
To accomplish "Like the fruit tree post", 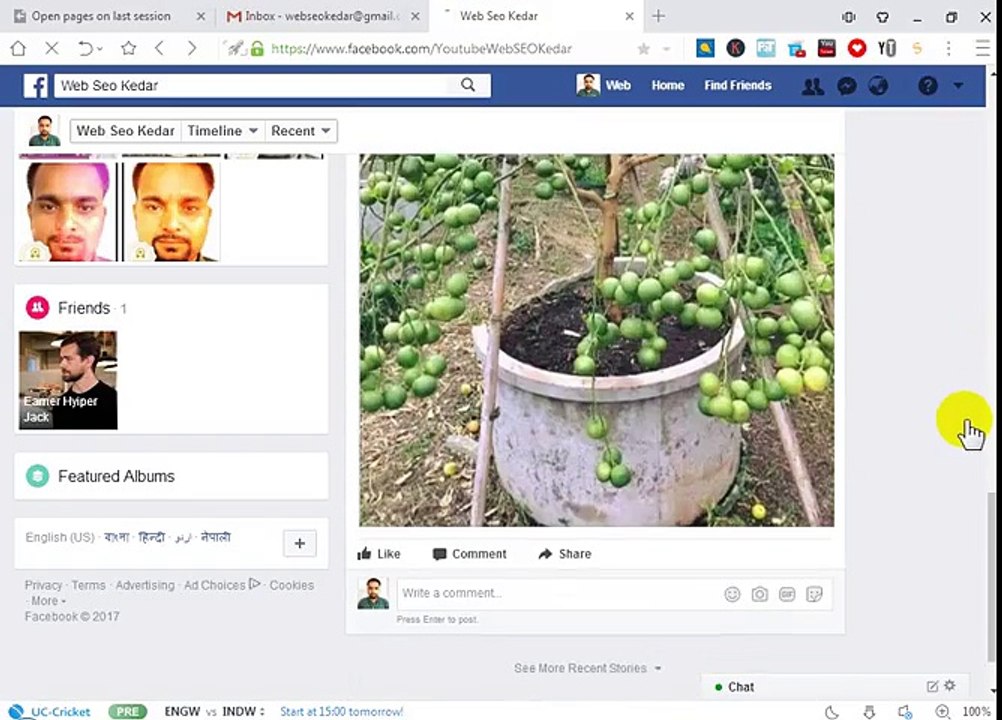I will pyautogui.click(x=379, y=554).
